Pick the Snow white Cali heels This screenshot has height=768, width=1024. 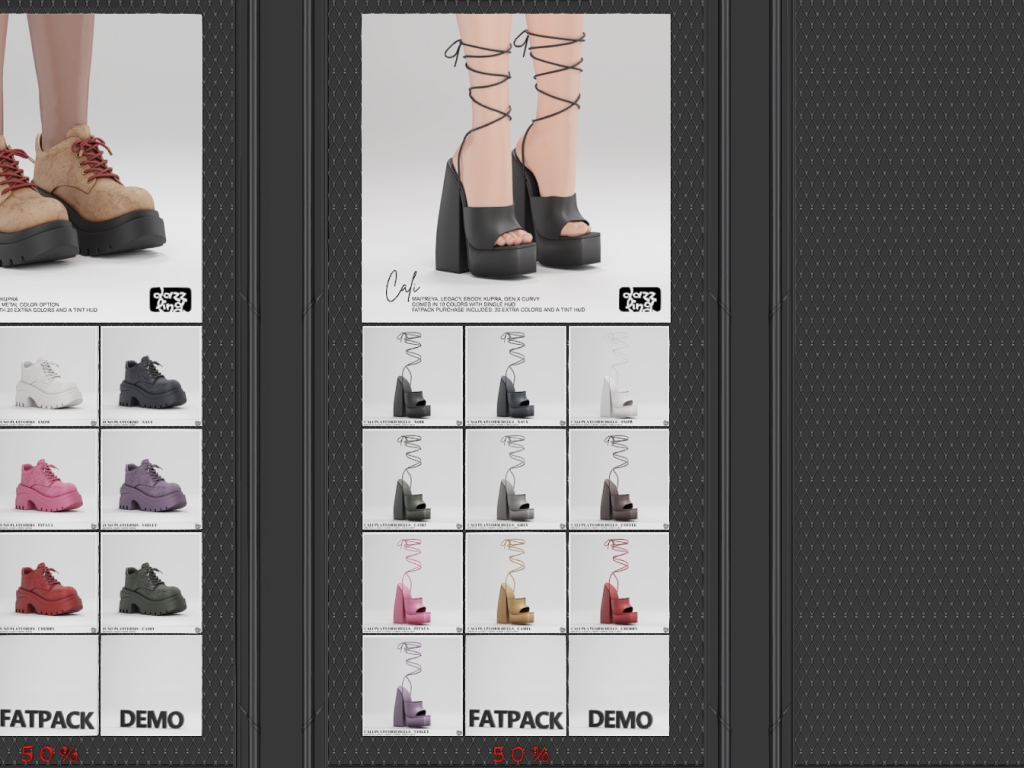click(618, 376)
